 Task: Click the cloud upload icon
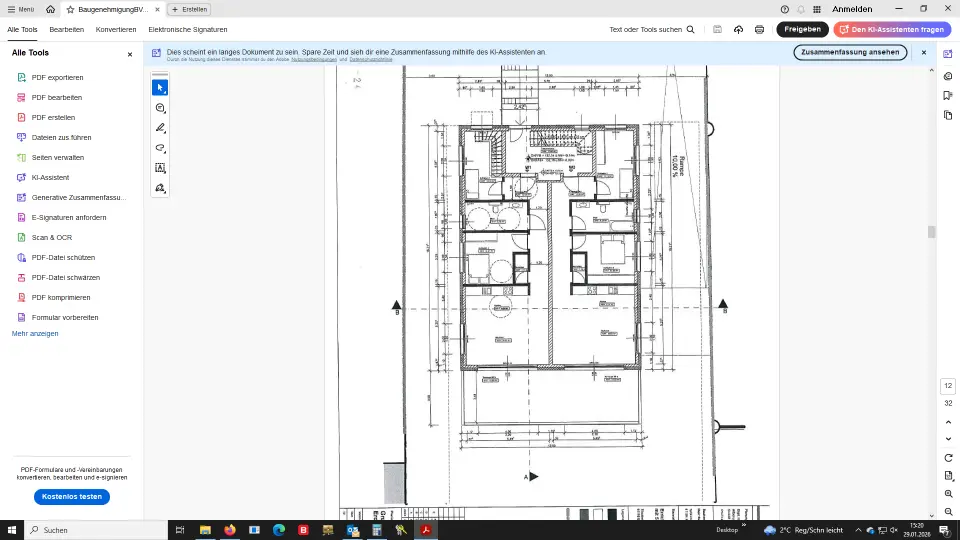(x=739, y=30)
